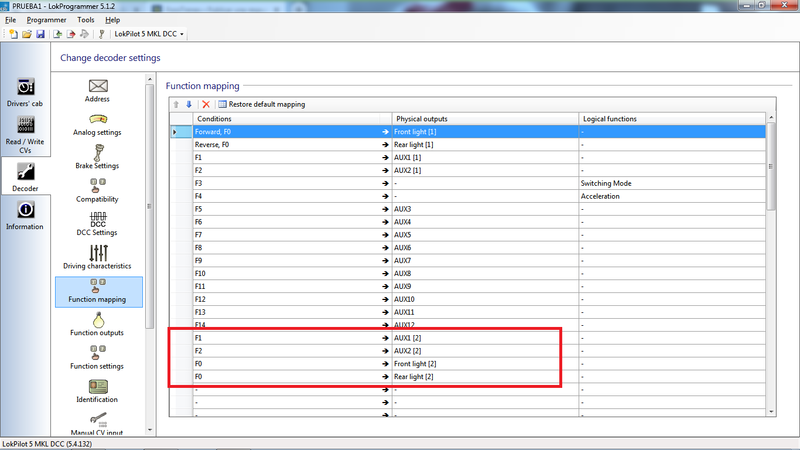Select 'Acceleration' logical function cell
800x450 pixels.
672,196
